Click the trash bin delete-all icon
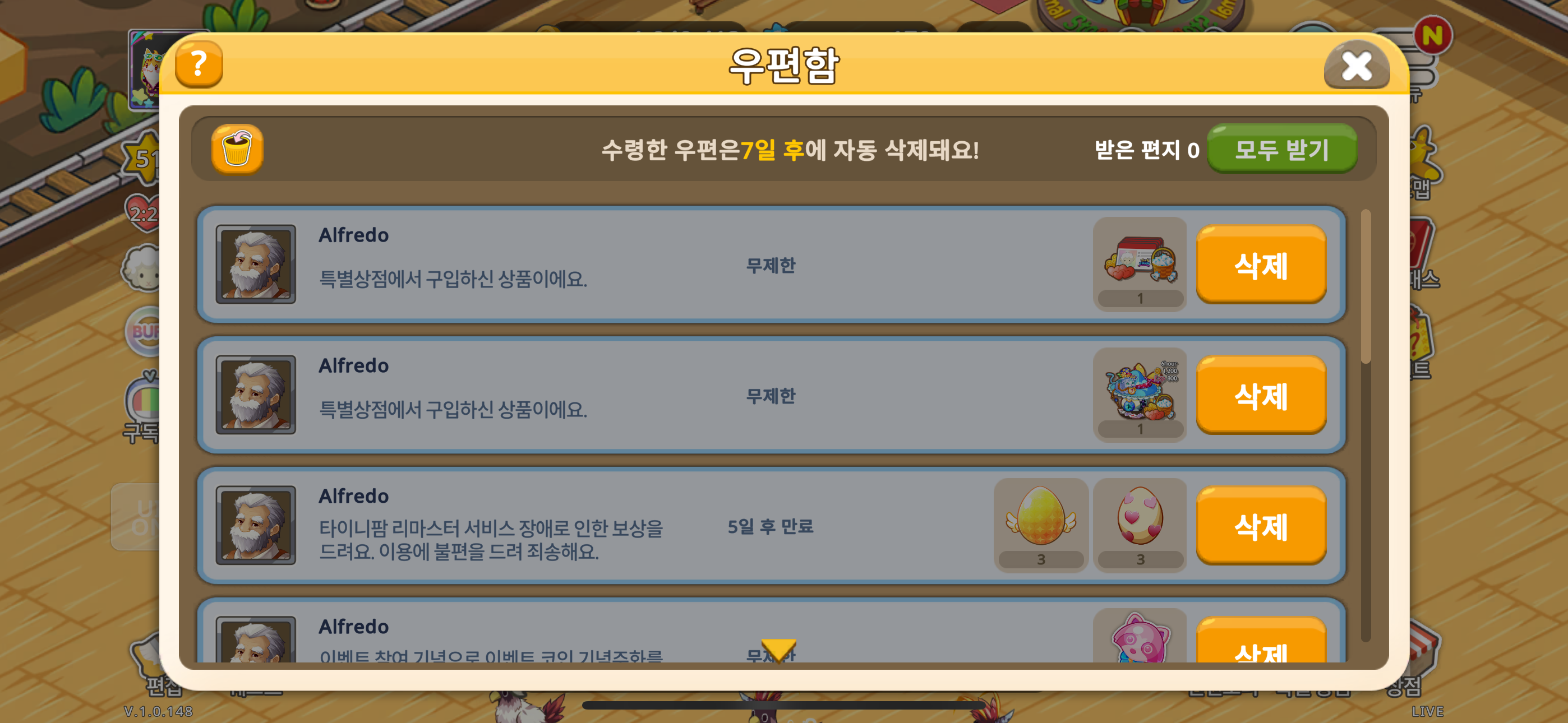Viewport: 1568px width, 723px height. tap(237, 150)
